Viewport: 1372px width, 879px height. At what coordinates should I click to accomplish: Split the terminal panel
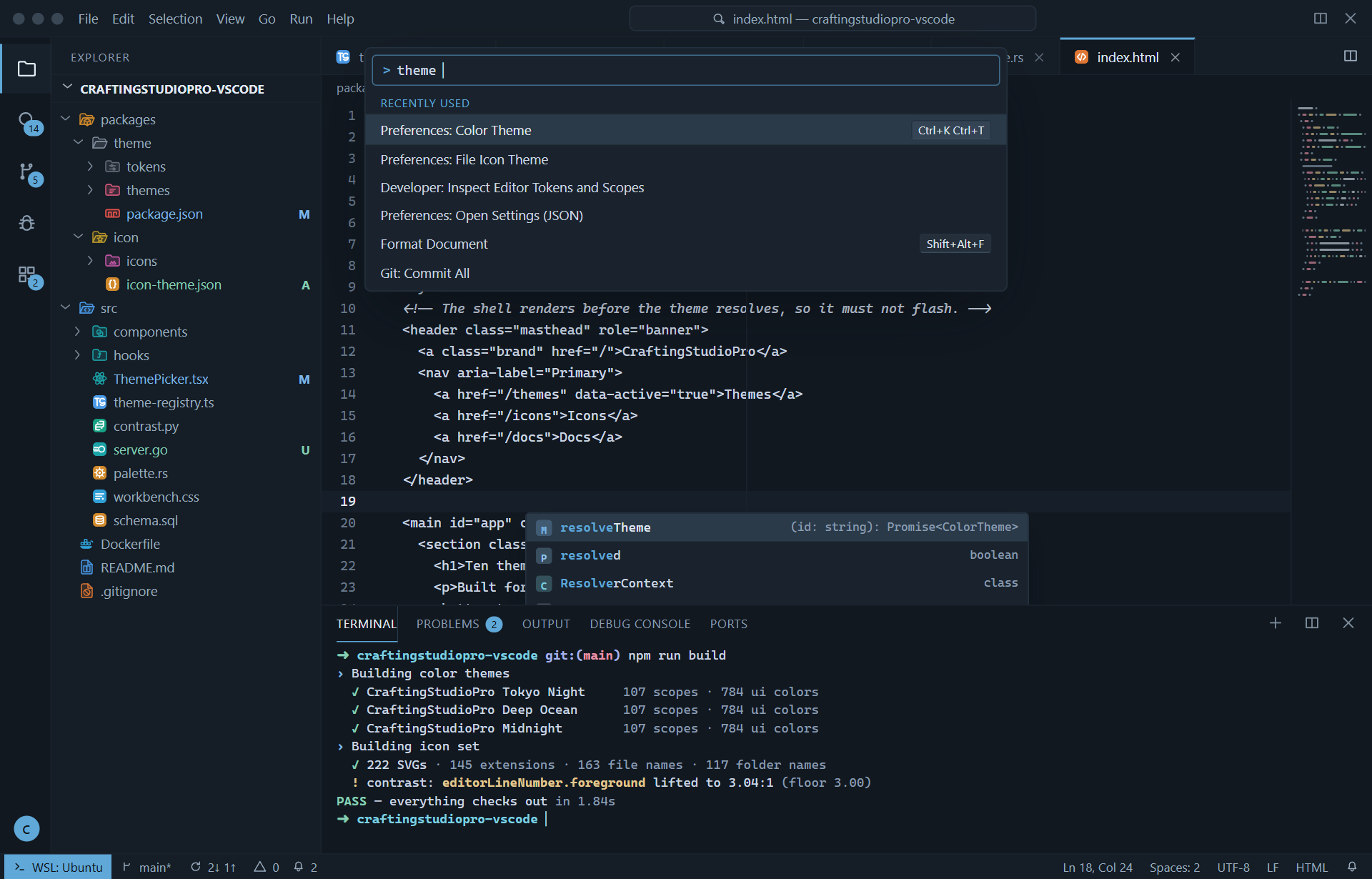click(1312, 623)
